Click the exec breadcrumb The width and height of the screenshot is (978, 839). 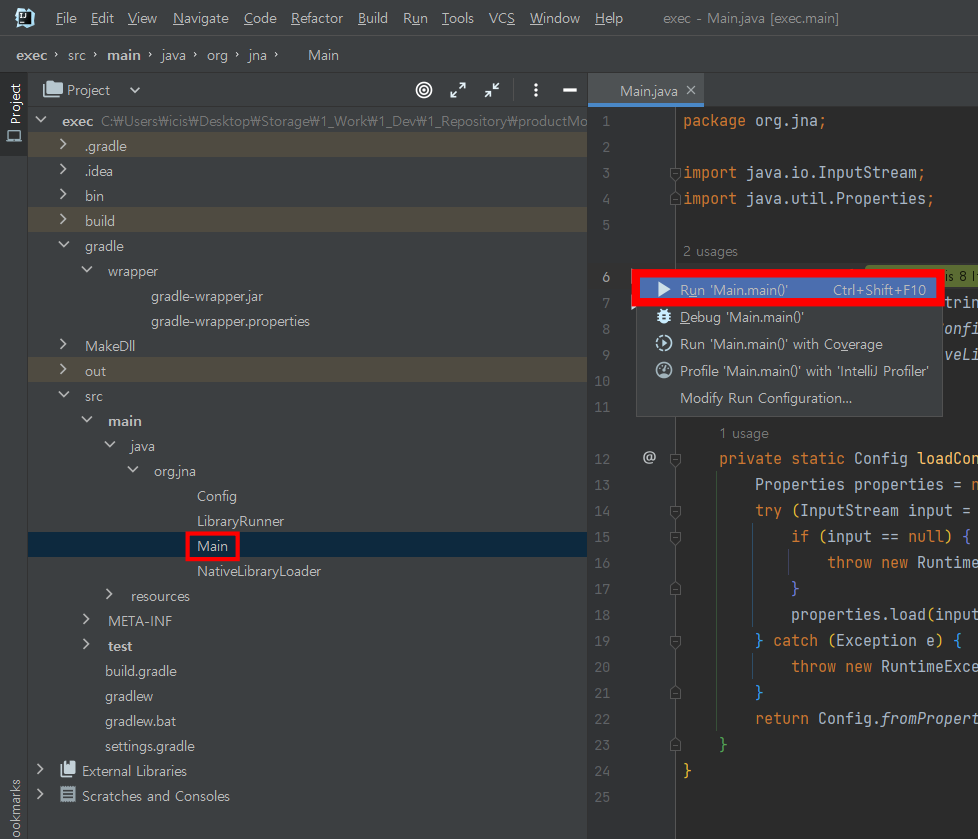tap(32, 56)
